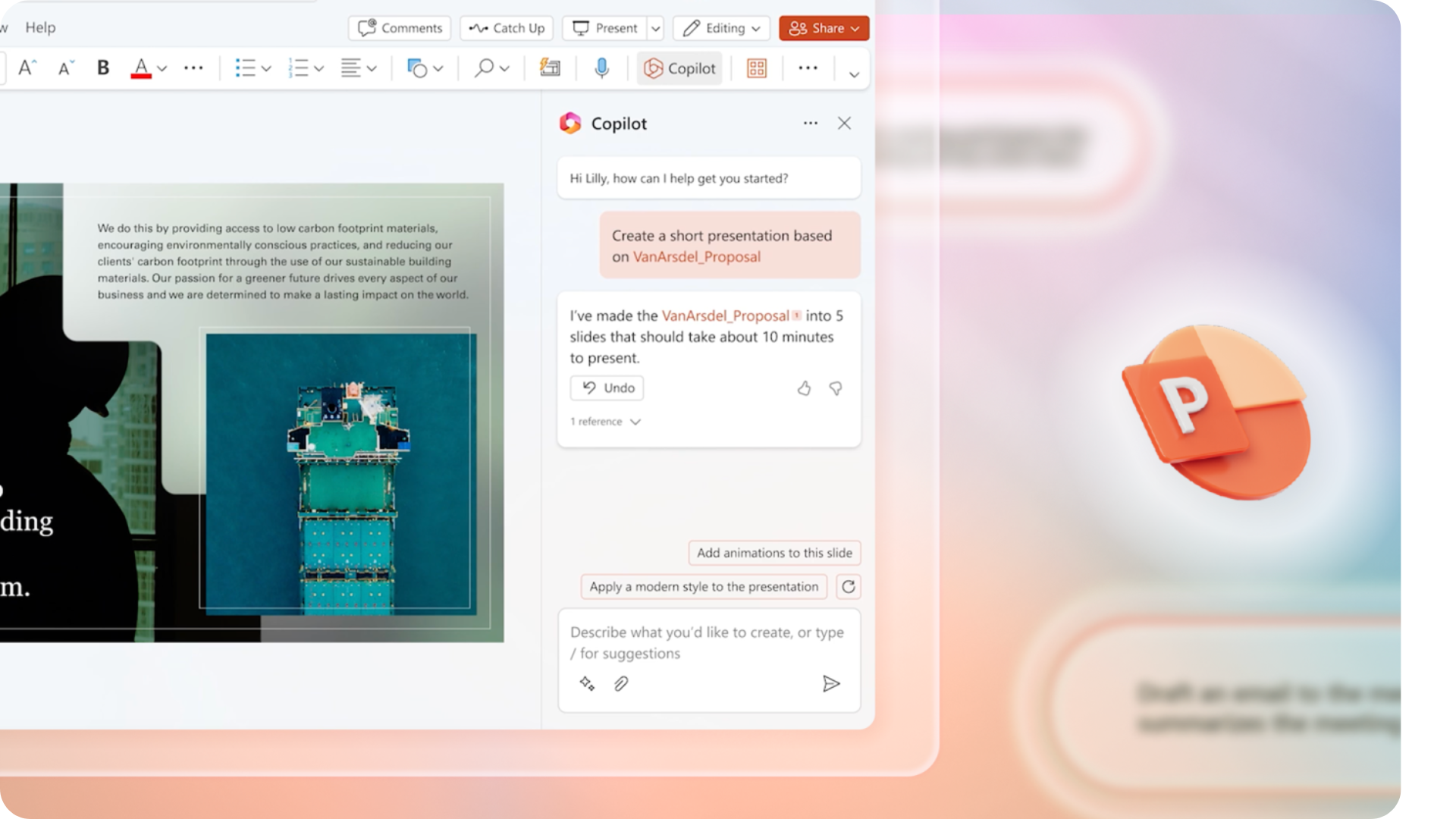Select the ship photo on slide
1456x819 pixels.
tap(341, 473)
